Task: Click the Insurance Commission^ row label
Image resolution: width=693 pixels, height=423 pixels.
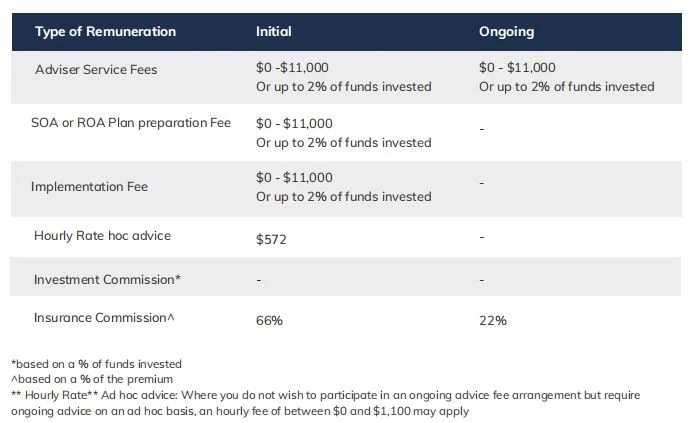Action: click(104, 318)
